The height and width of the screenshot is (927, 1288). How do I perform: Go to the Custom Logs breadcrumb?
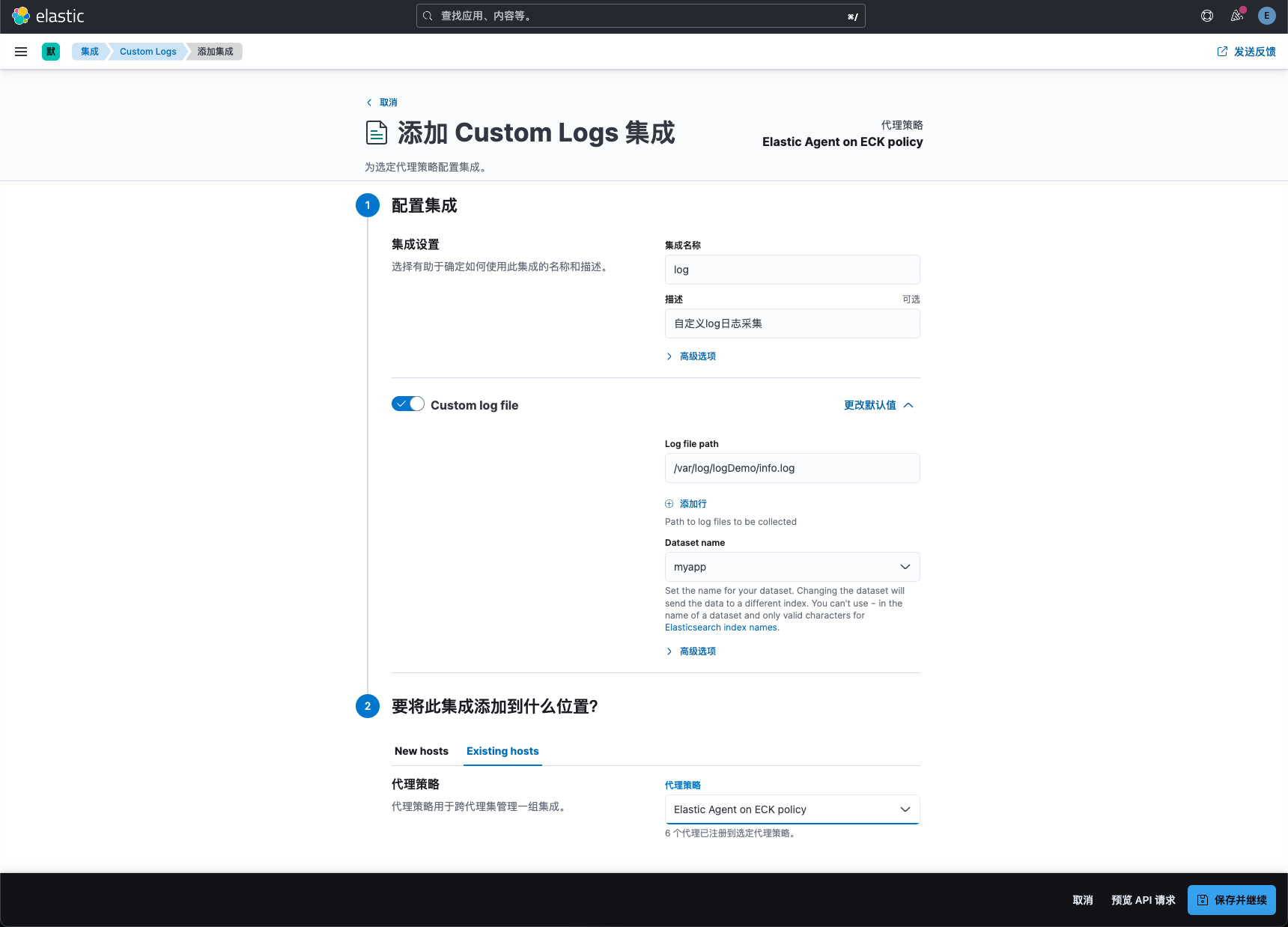point(148,52)
